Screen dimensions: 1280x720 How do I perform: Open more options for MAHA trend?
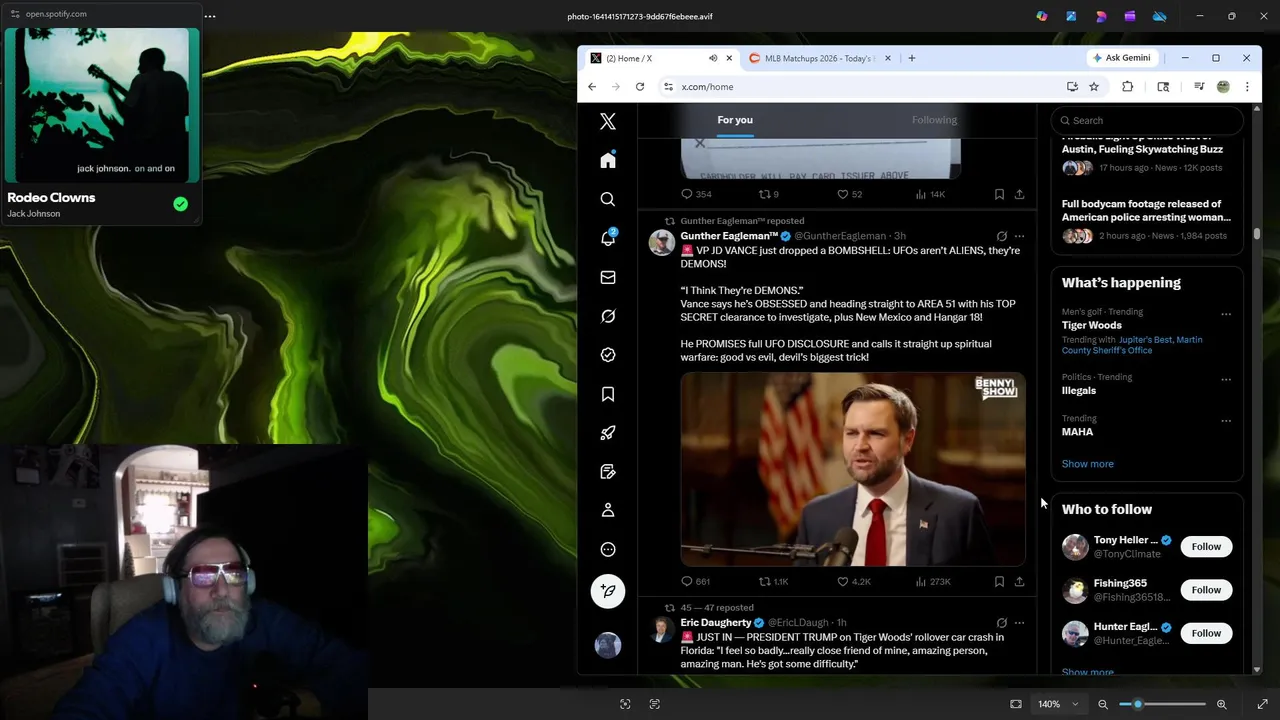point(1226,421)
